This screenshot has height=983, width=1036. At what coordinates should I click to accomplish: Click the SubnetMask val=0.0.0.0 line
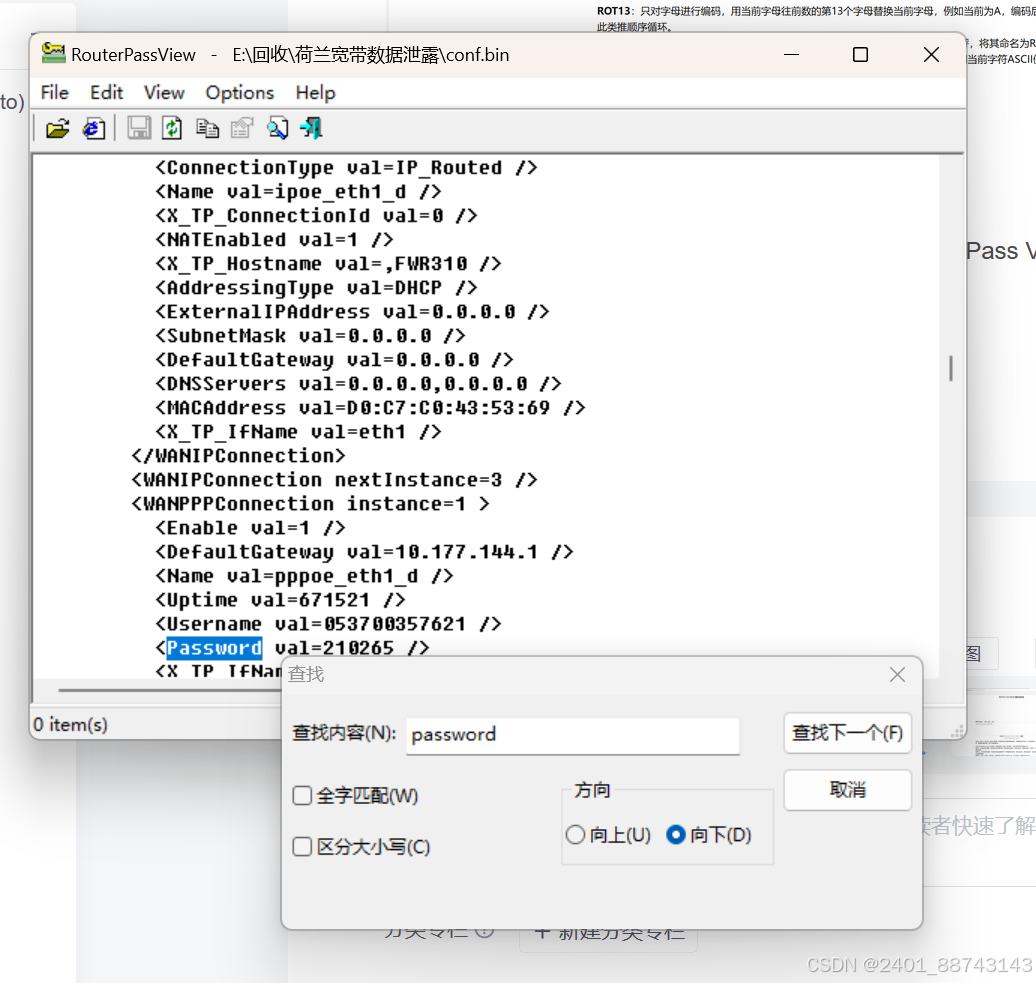[311, 336]
